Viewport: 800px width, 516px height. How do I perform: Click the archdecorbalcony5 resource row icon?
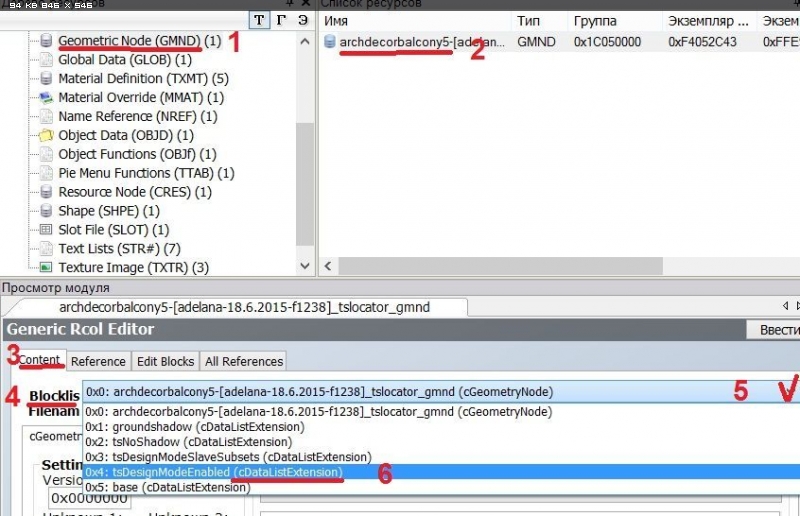330,42
